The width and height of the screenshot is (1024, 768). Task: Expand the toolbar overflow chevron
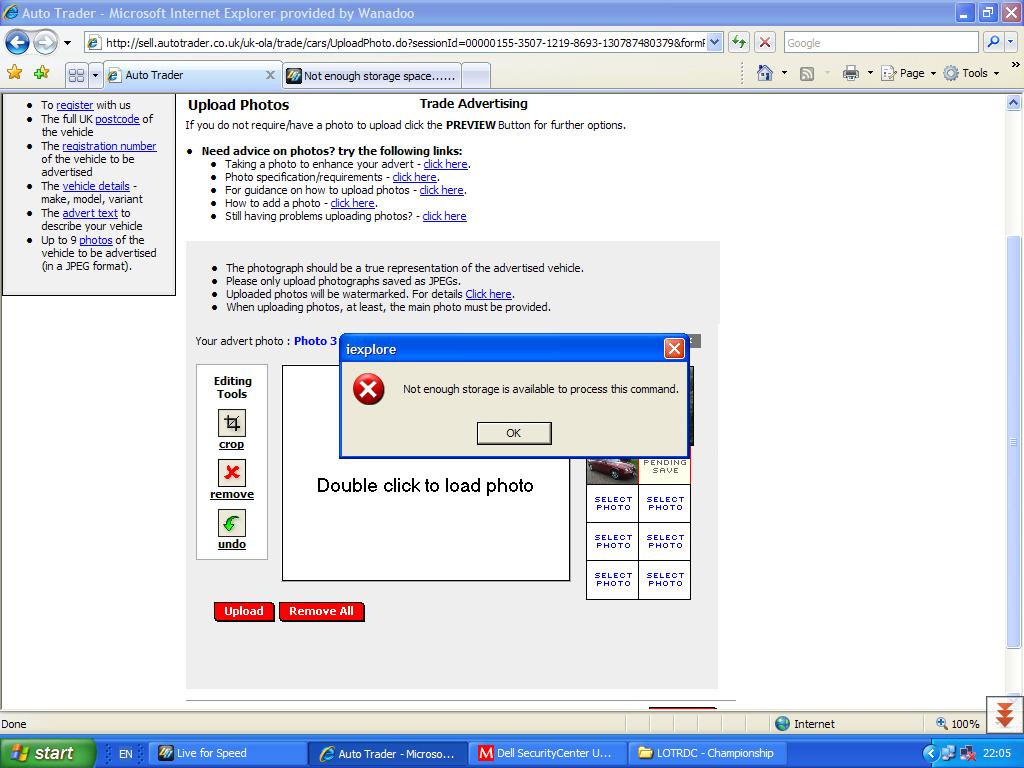pyautogui.click(x=1015, y=65)
